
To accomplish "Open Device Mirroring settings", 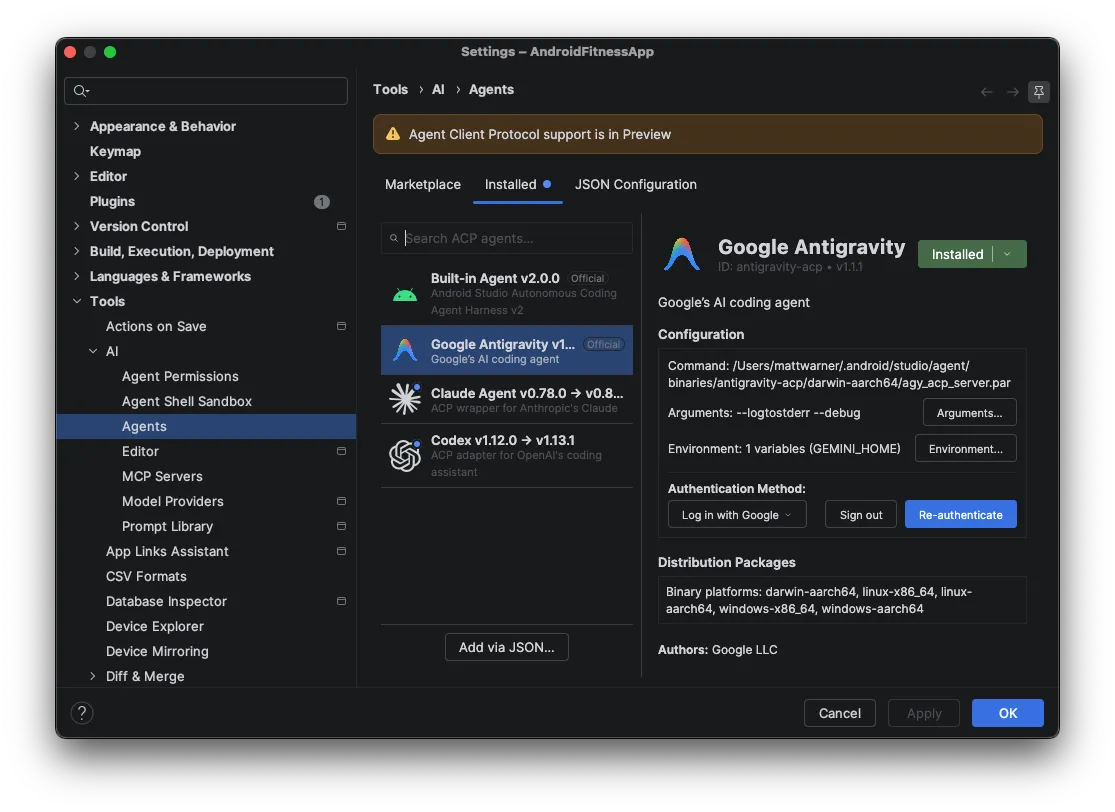I will click(x=157, y=651).
